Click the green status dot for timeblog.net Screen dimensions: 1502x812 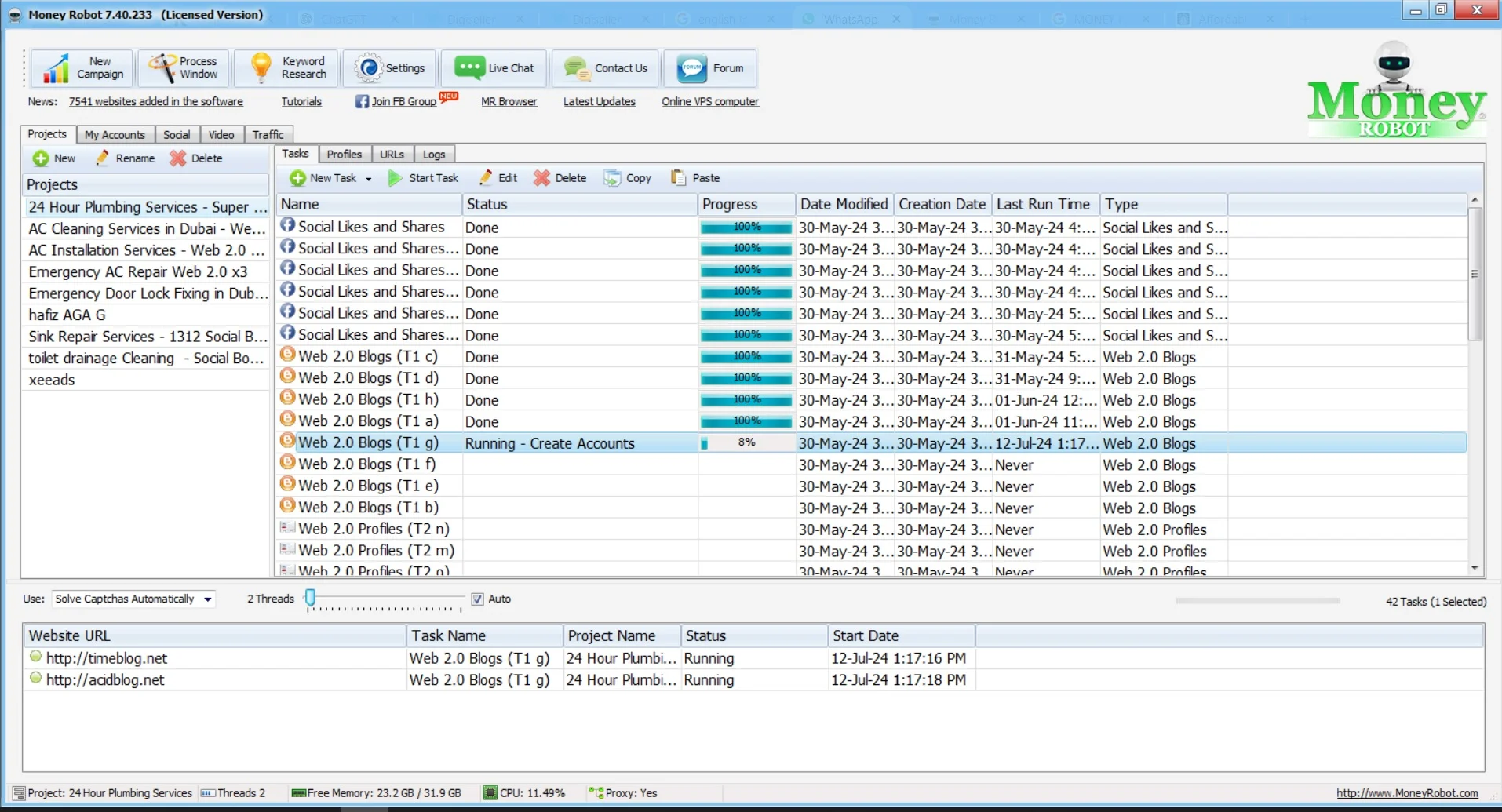click(35, 657)
